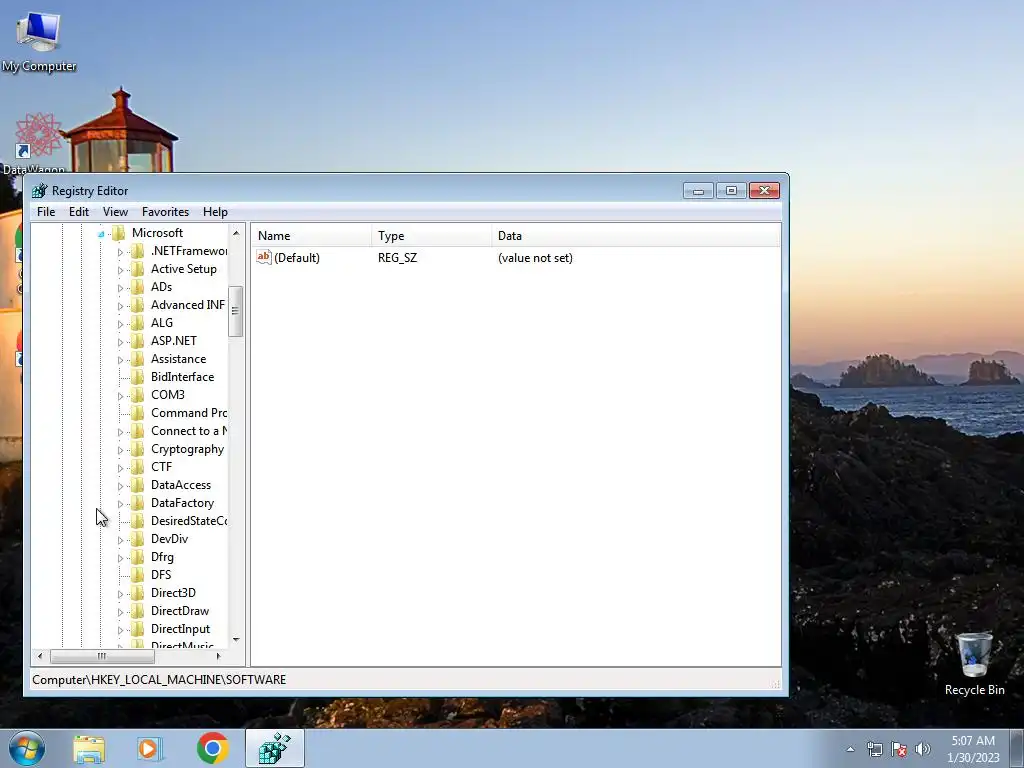
Task: Click the Registry Editor taskbar button
Action: click(x=275, y=748)
